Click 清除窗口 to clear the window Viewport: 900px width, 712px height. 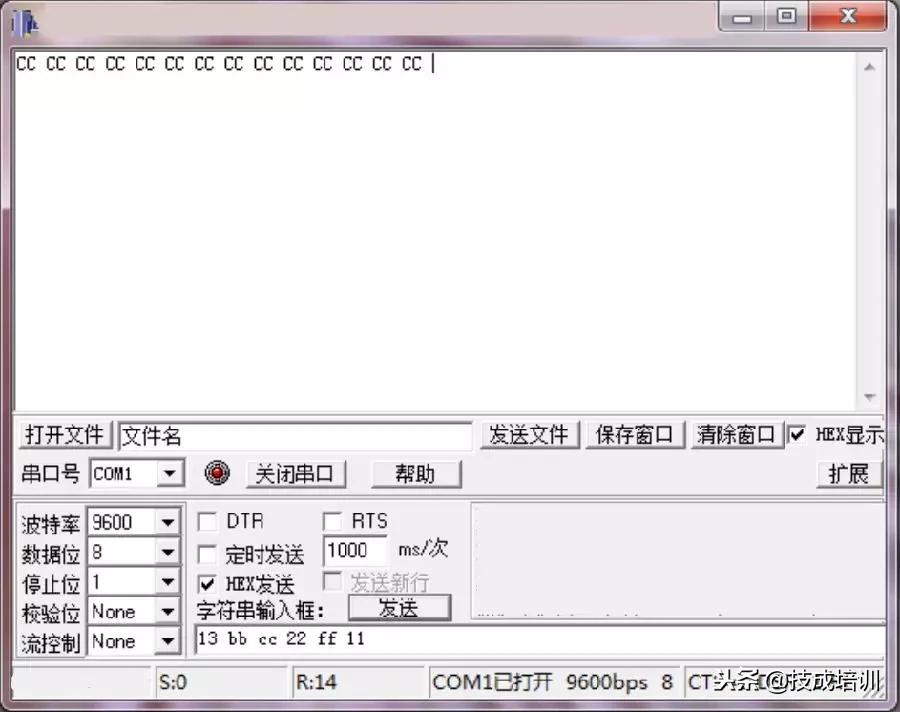coord(737,434)
